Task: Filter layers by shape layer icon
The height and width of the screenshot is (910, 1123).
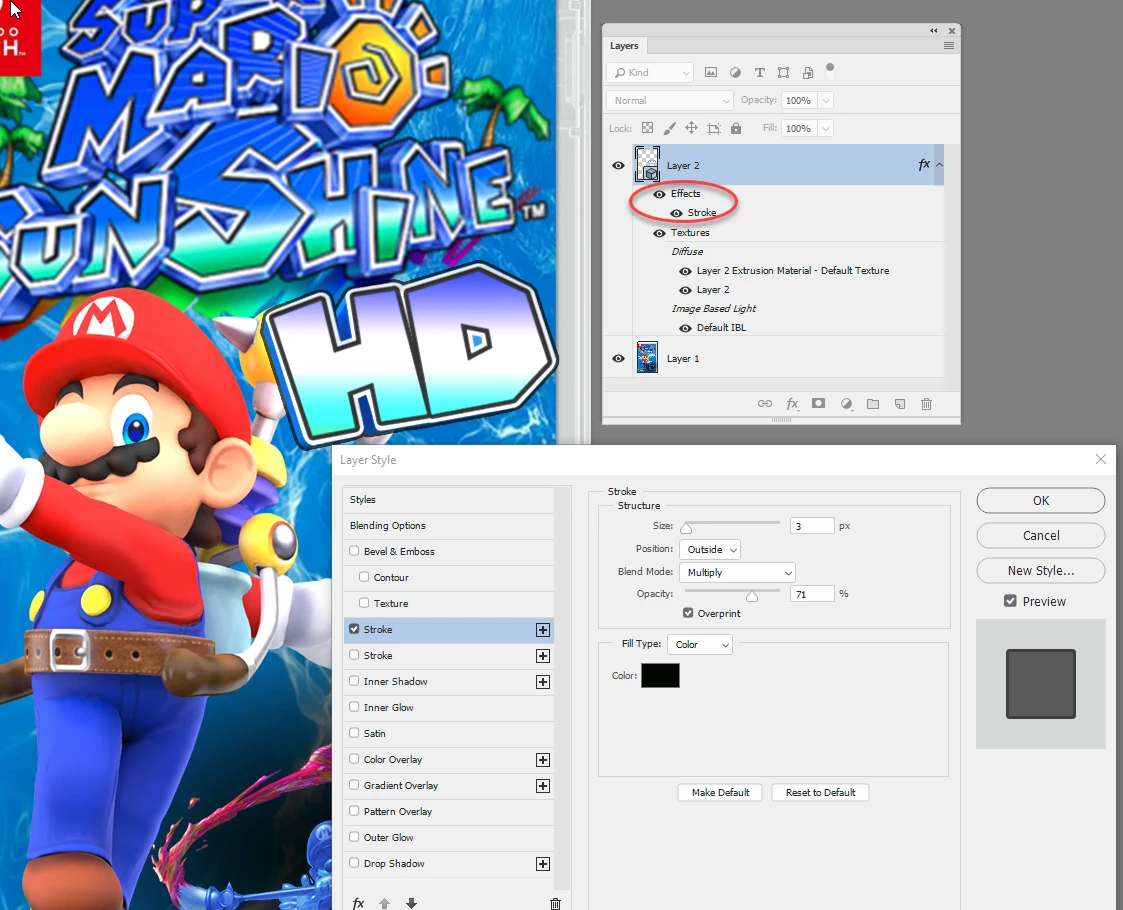Action: click(x=784, y=72)
